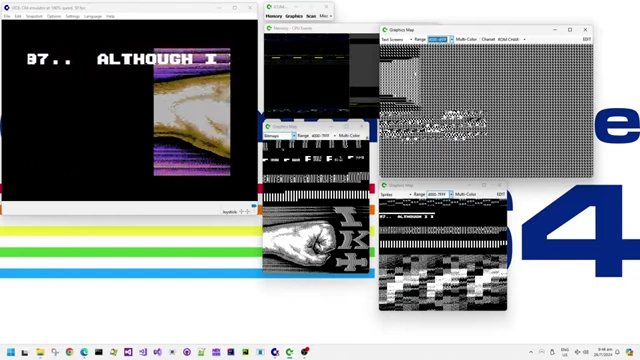Click the Text Screens Graphics Map title icon
The width and height of the screenshot is (640, 360).
click(x=384, y=30)
